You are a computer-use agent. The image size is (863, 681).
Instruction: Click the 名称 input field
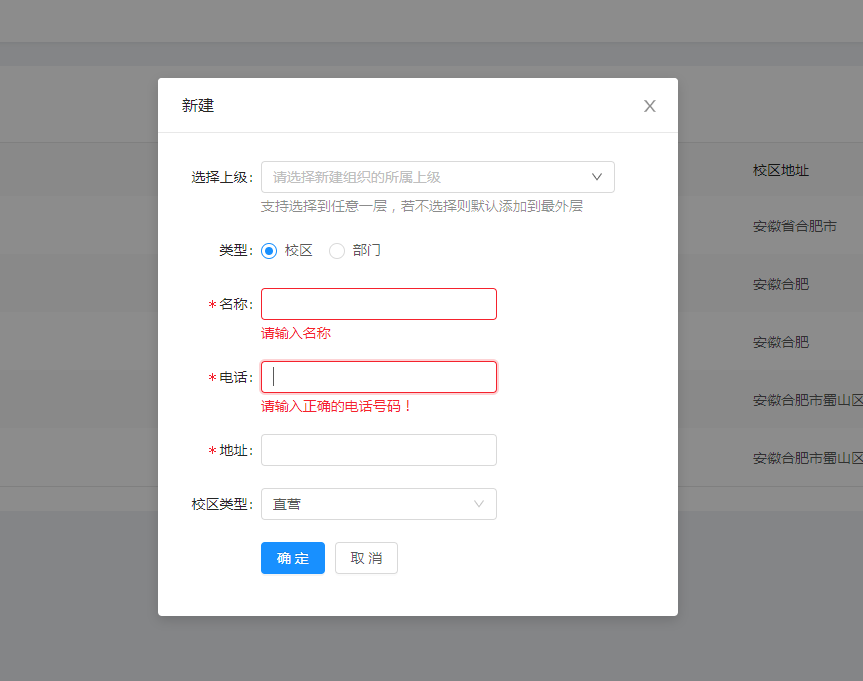pyautogui.click(x=379, y=304)
